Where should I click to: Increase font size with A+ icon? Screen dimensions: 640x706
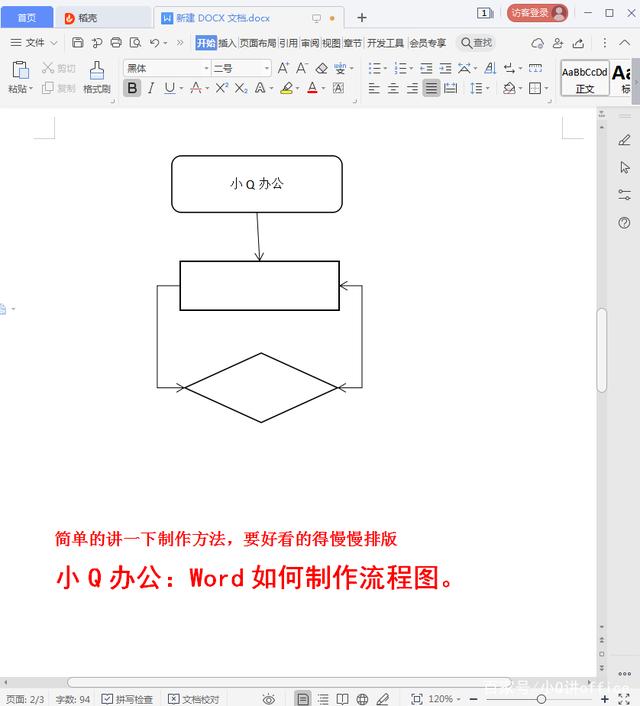pyautogui.click(x=283, y=68)
